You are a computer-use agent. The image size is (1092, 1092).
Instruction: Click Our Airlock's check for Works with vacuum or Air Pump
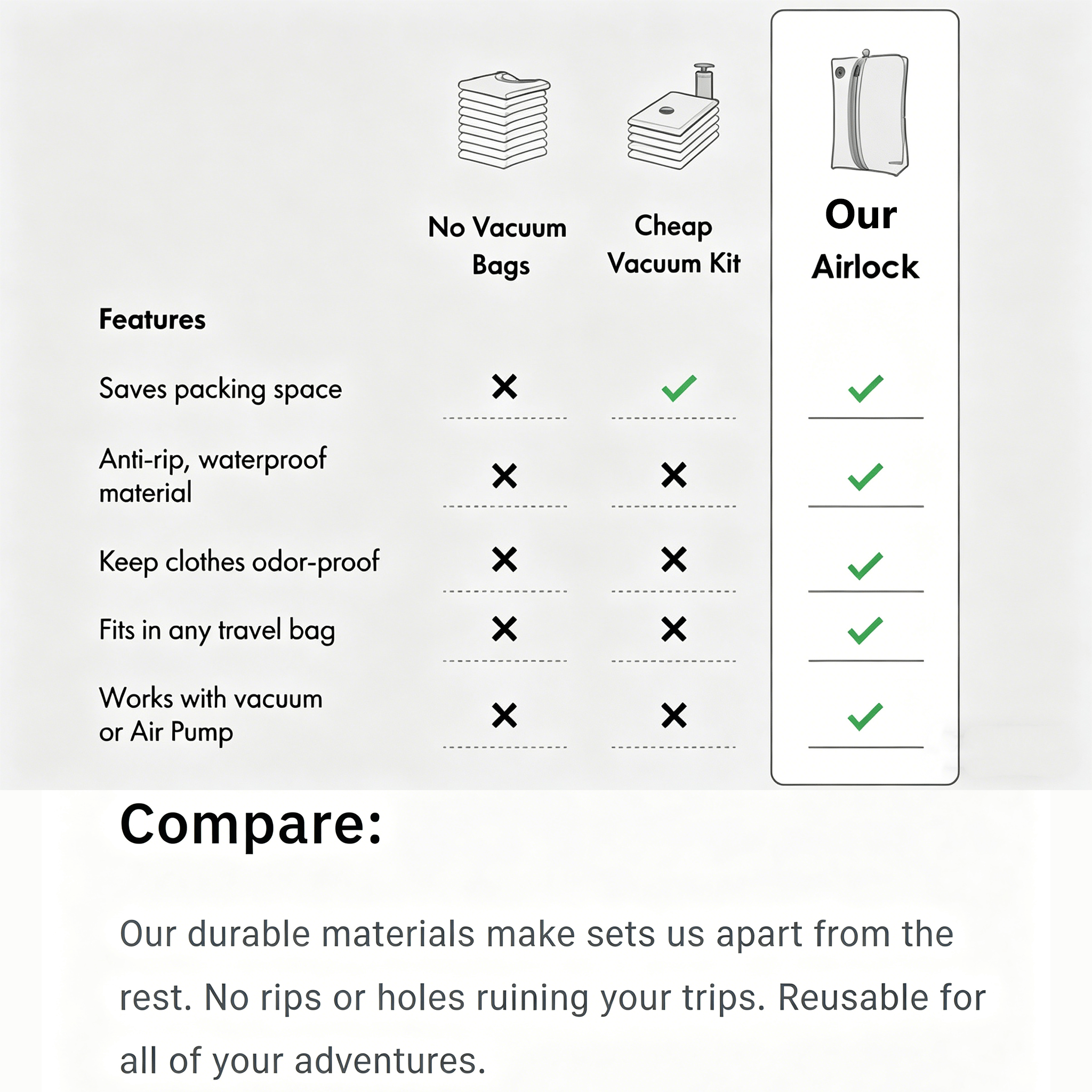(865, 717)
